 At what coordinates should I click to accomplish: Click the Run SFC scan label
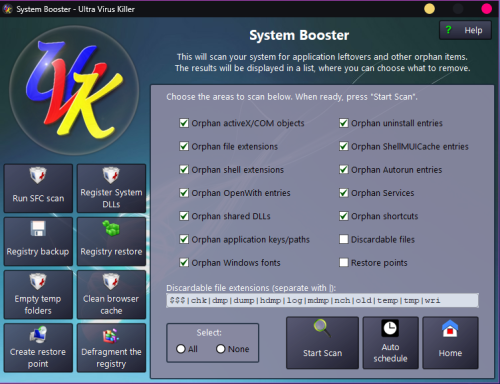pyautogui.click(x=38, y=198)
